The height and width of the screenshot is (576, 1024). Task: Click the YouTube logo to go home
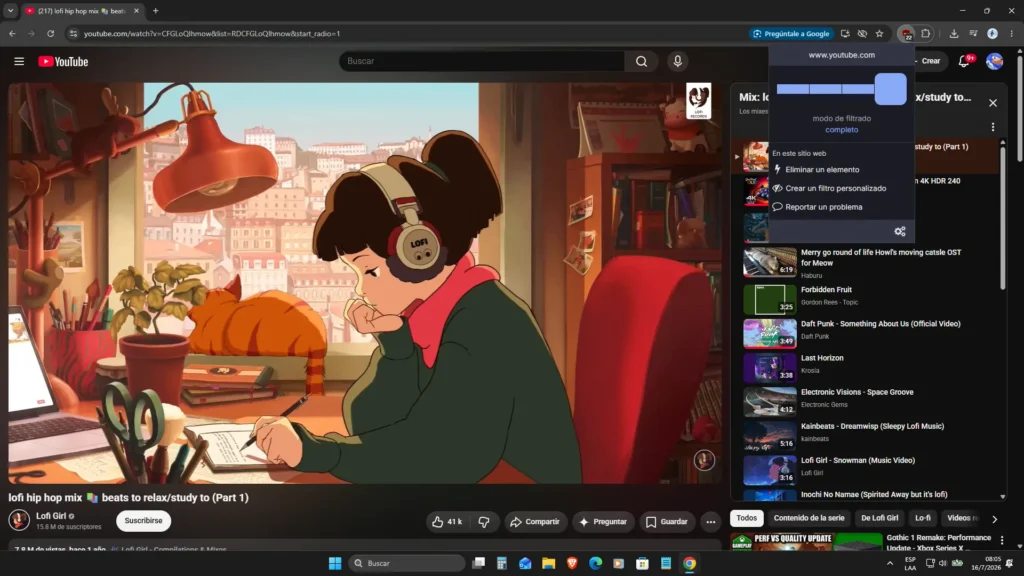63,61
